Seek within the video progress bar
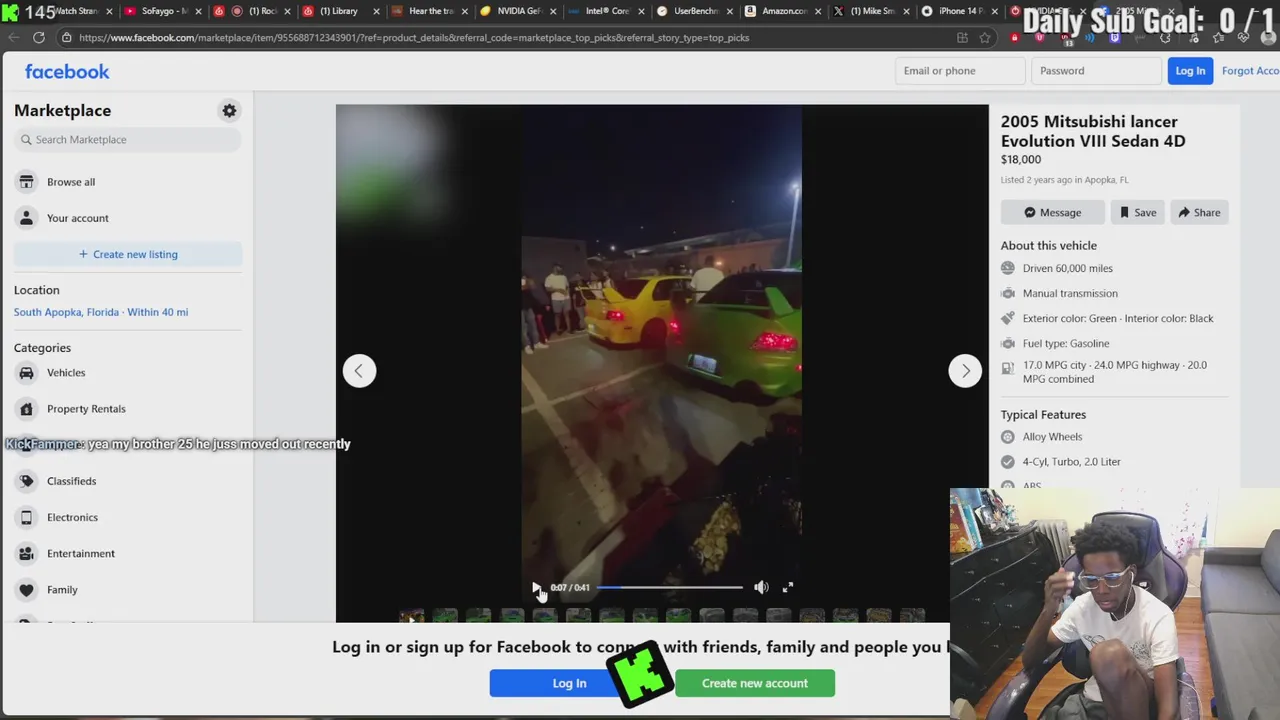 tap(670, 588)
